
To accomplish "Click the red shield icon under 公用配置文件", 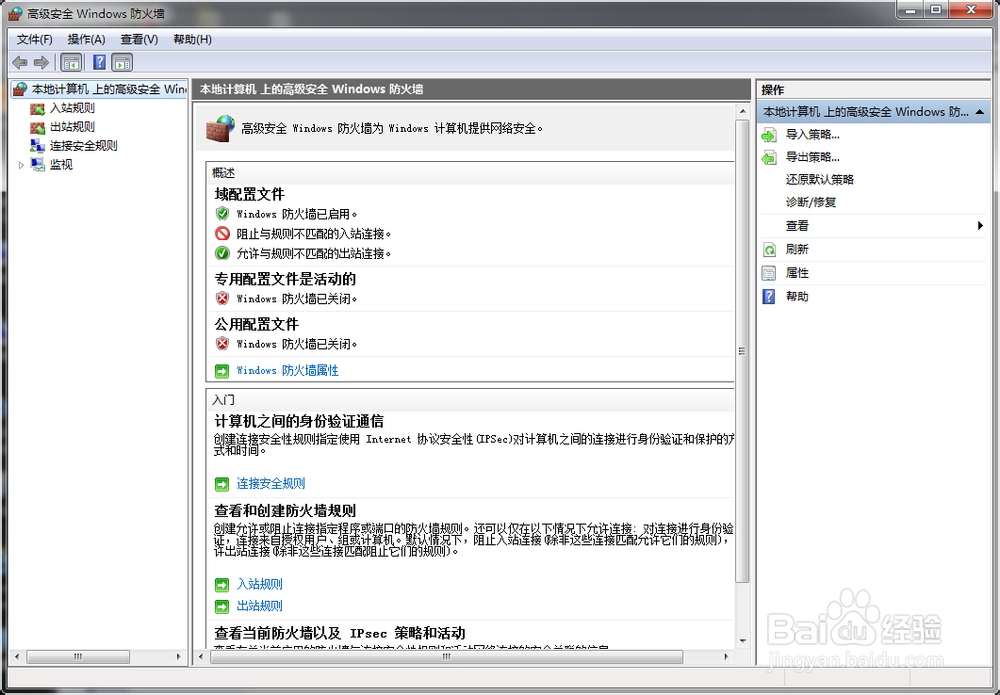I will pyautogui.click(x=222, y=344).
